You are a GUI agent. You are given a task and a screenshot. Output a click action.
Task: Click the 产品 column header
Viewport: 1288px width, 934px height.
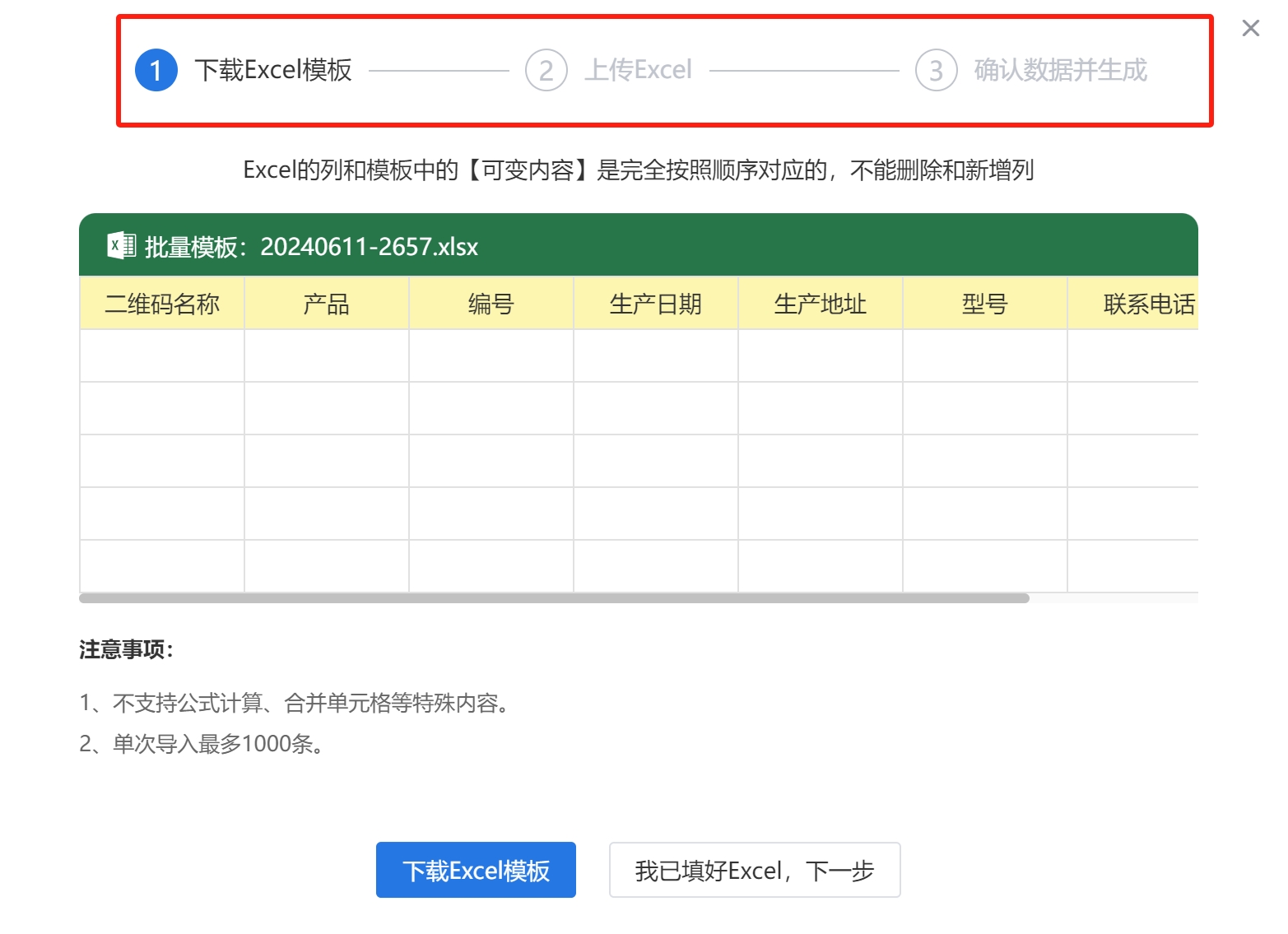coord(327,304)
